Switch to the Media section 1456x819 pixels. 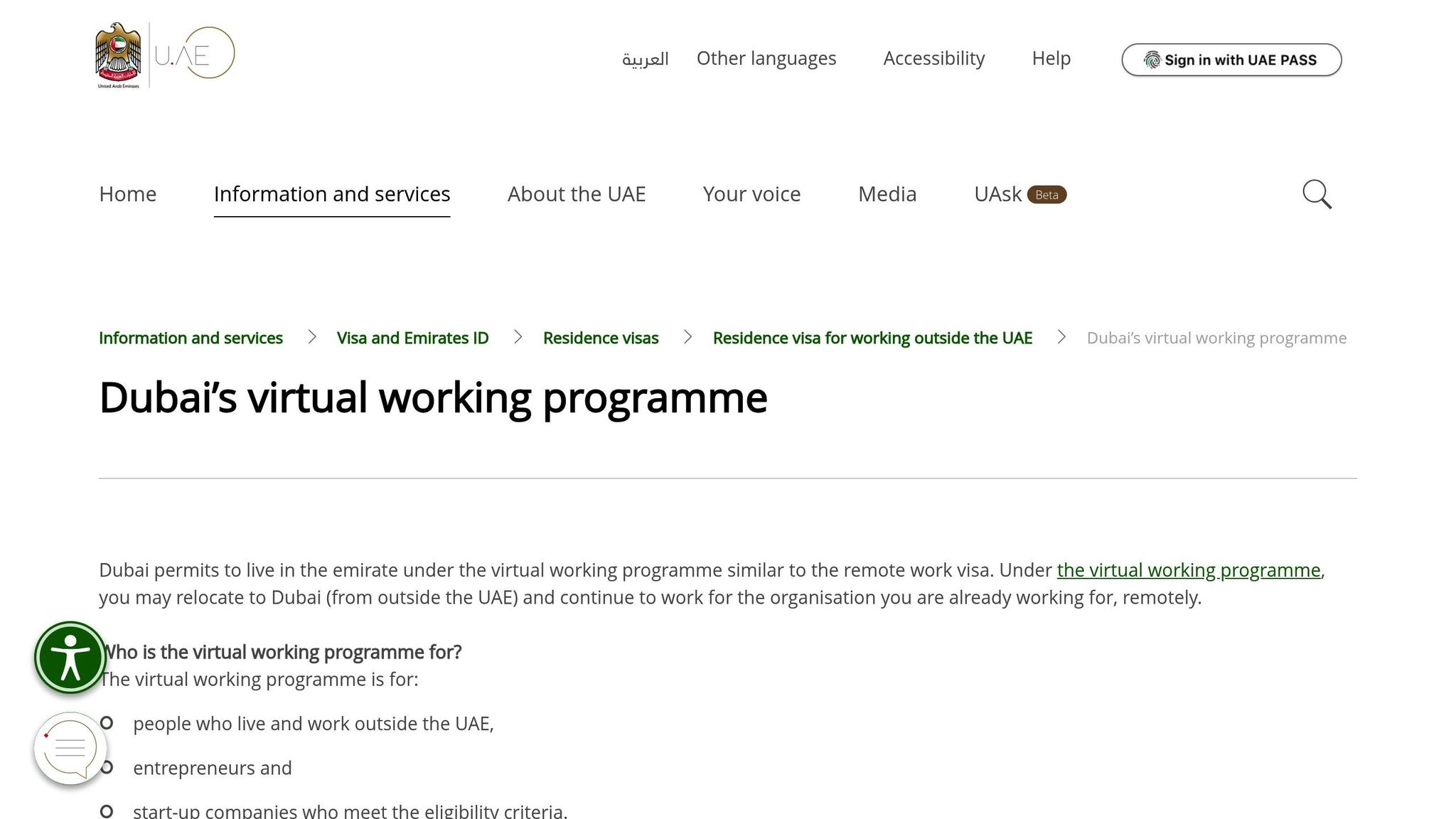click(887, 193)
